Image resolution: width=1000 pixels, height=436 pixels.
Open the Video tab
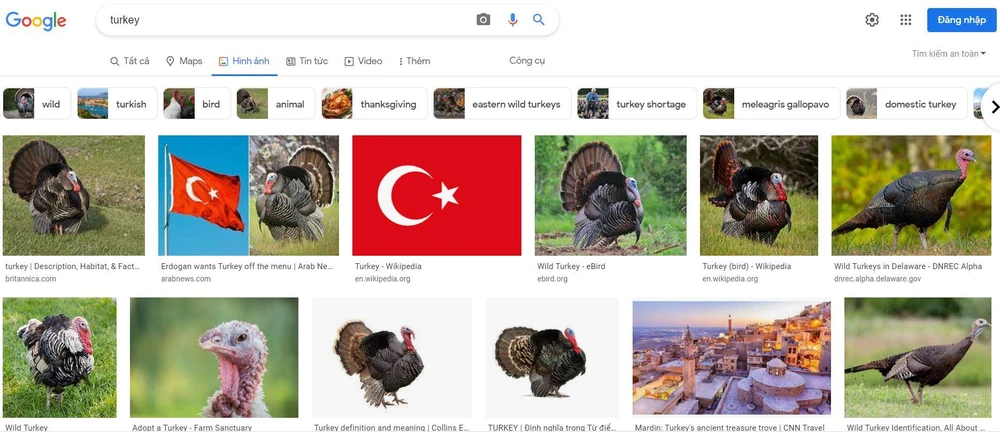[364, 61]
